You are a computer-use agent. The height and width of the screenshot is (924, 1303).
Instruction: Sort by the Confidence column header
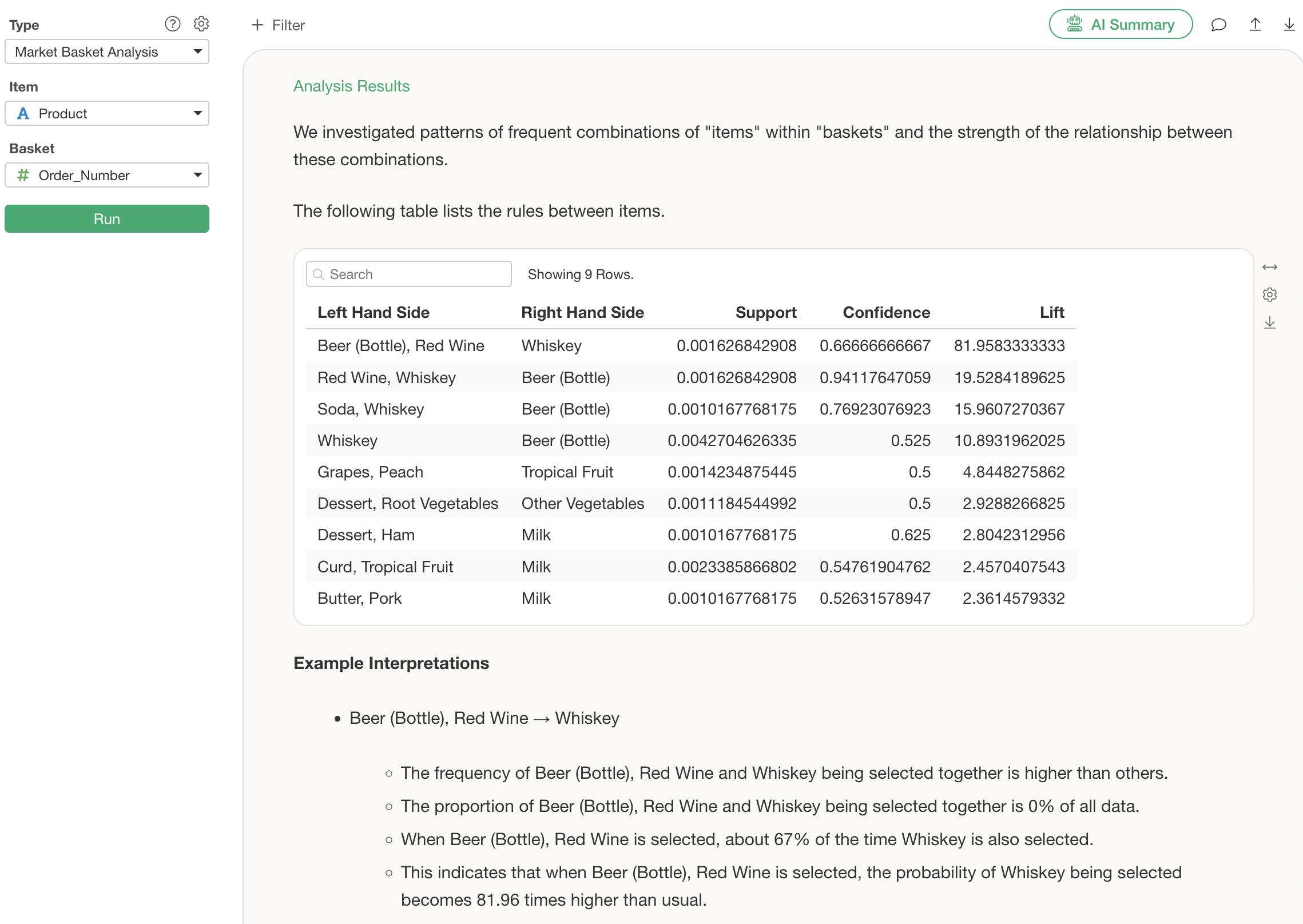click(x=885, y=312)
